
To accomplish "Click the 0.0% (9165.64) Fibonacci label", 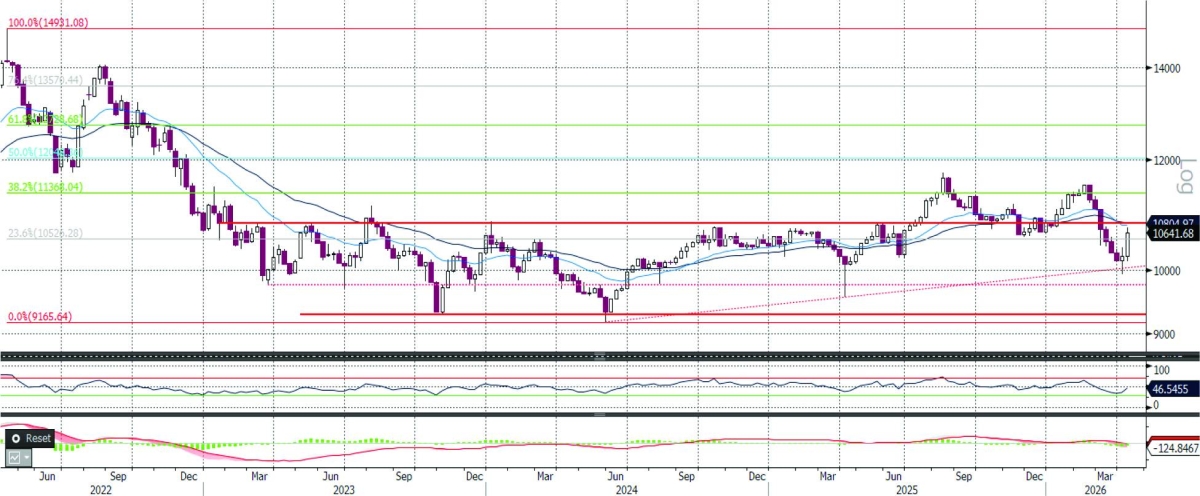I will tap(42, 316).
